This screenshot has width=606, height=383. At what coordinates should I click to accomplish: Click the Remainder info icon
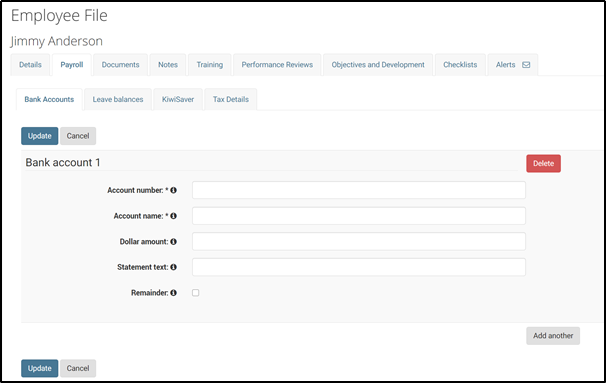click(x=174, y=293)
